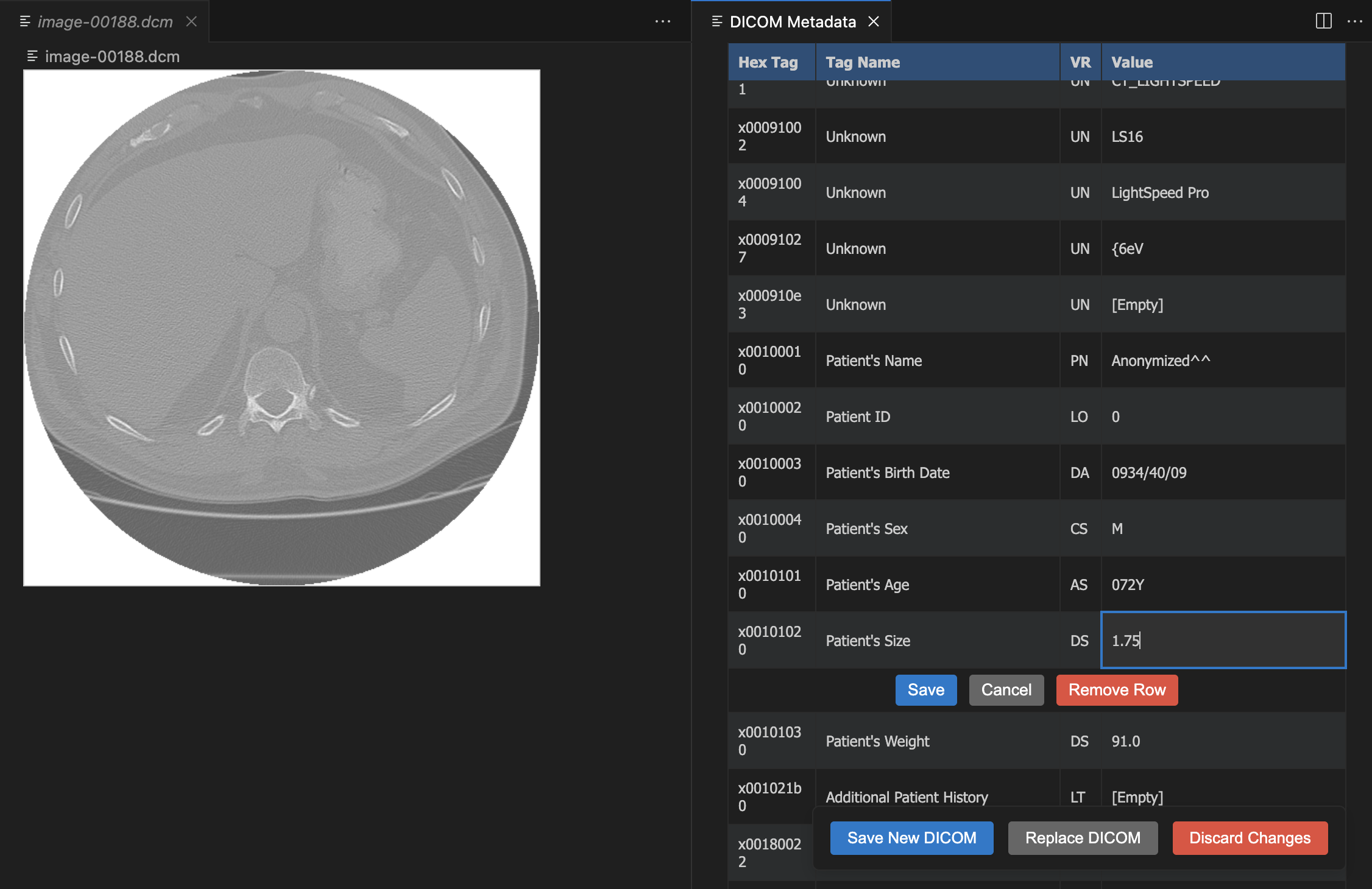Close the image-00188.dcm tab
The image size is (1372, 889).
click(191, 21)
